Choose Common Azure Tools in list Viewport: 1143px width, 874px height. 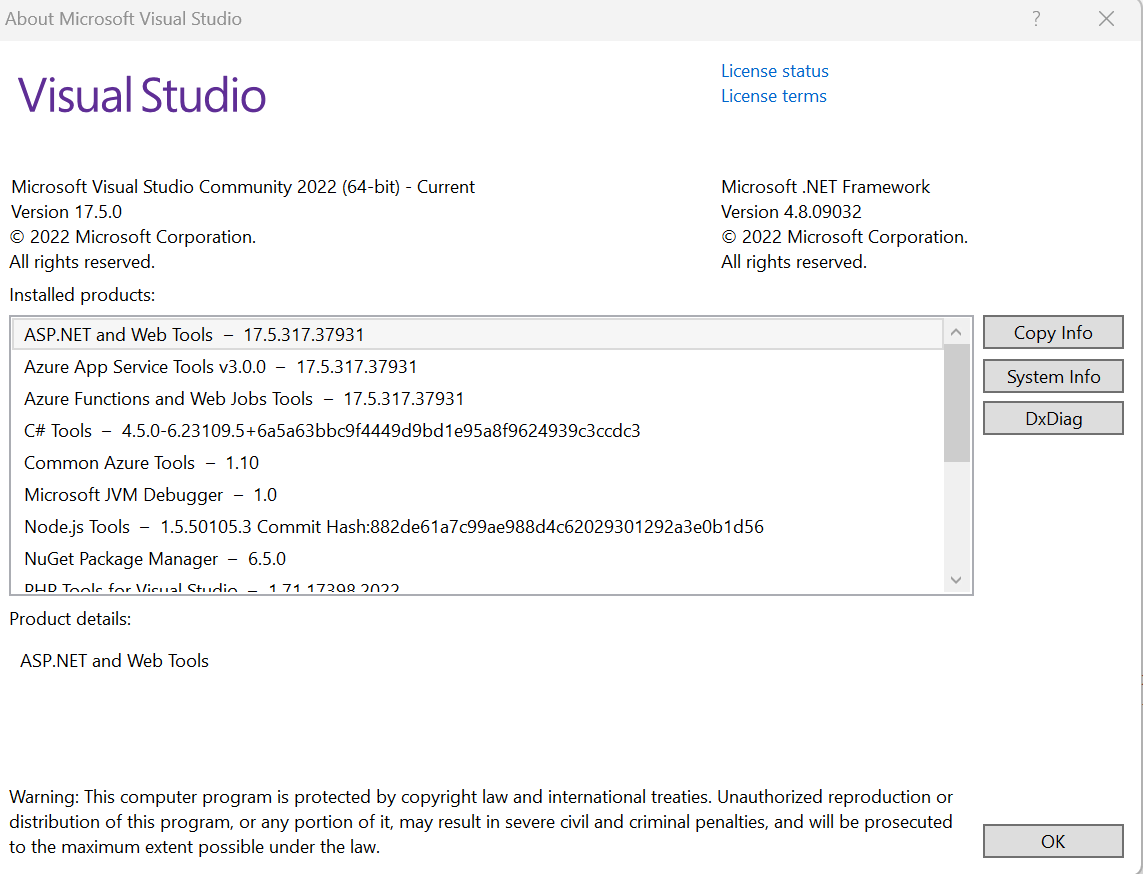(141, 463)
